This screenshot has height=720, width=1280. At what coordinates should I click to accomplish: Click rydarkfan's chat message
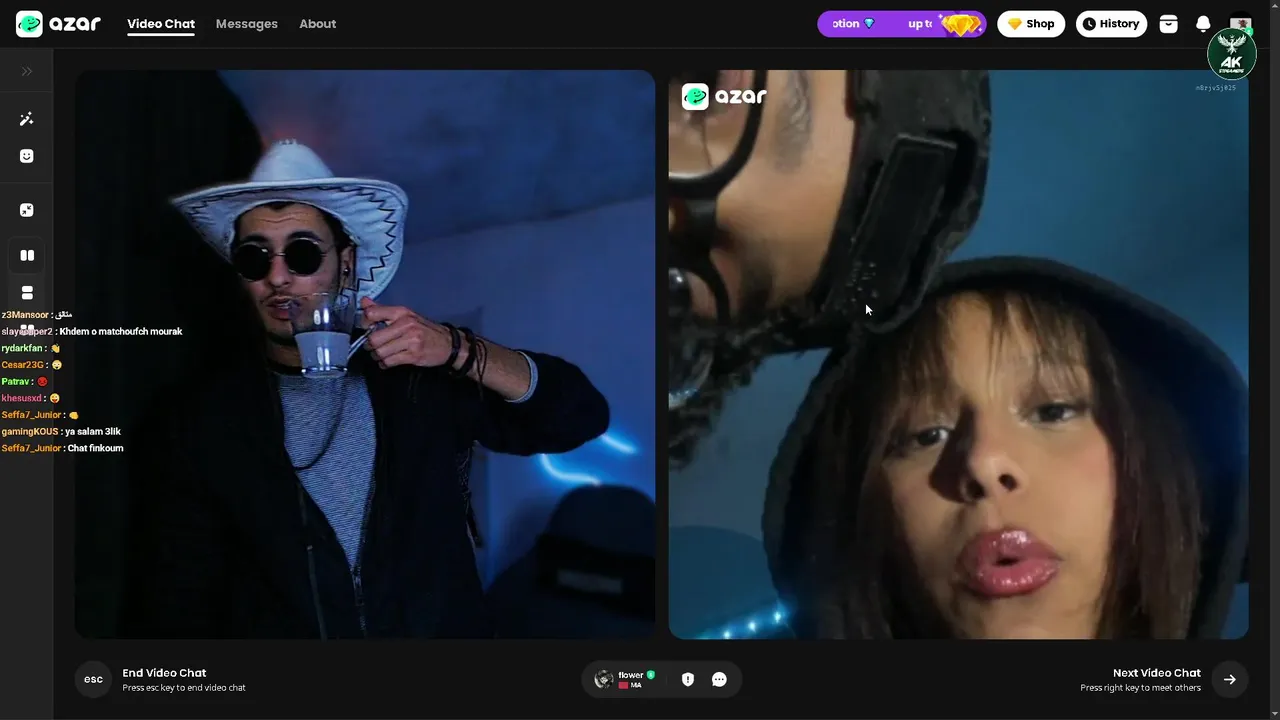(31, 348)
